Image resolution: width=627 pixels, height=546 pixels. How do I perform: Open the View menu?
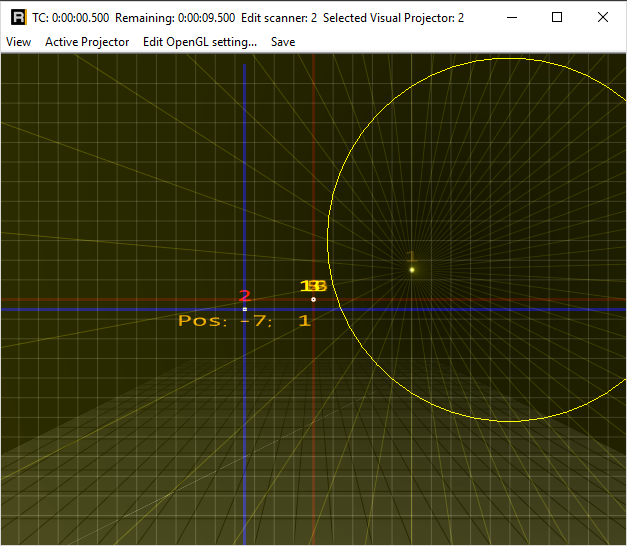click(x=18, y=42)
